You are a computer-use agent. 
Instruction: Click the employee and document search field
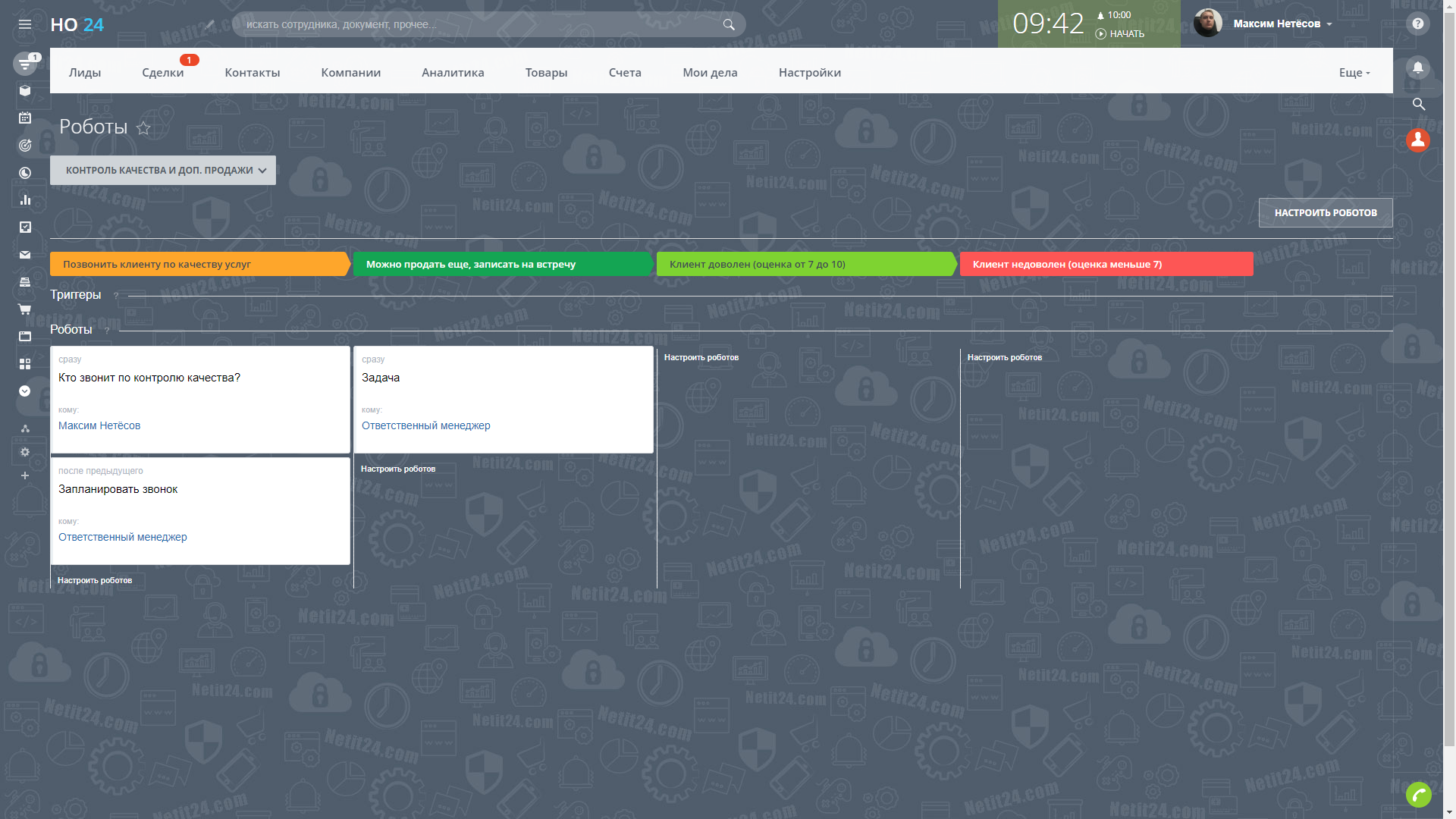[482, 24]
